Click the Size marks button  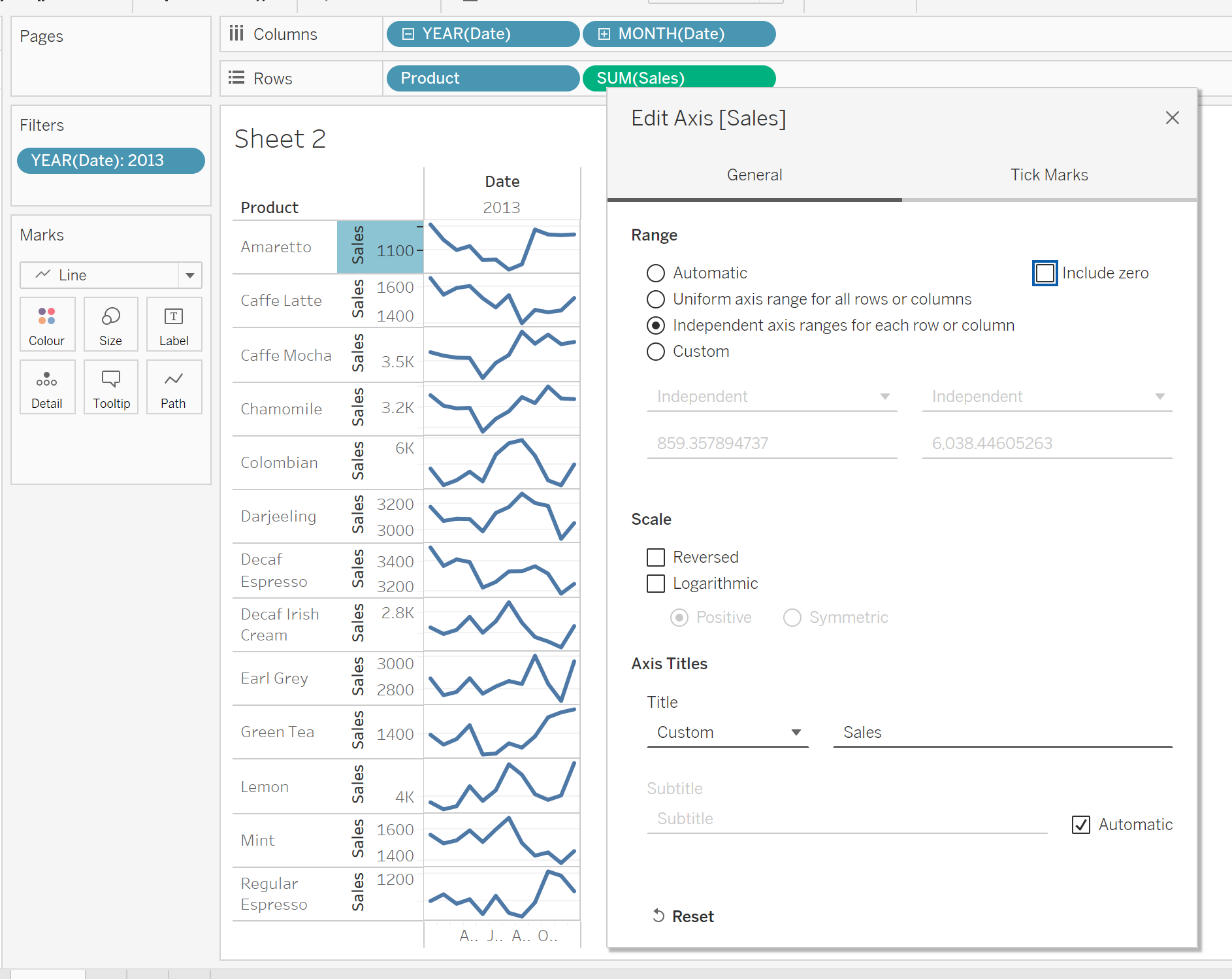[x=110, y=324]
